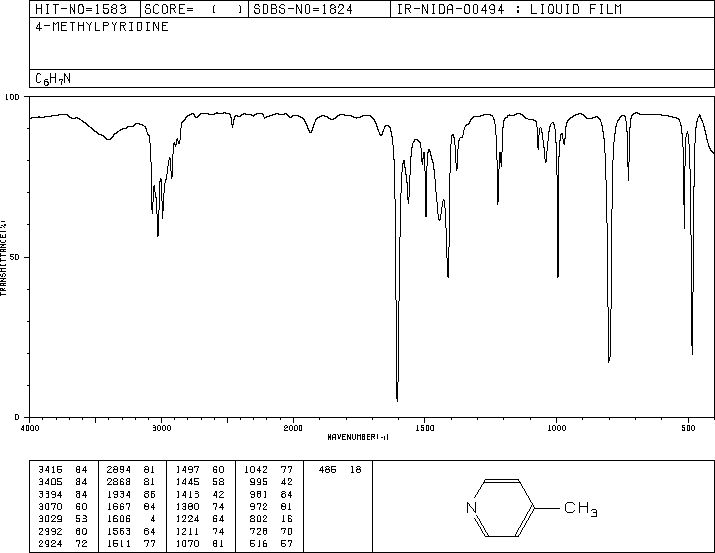Click the 50 label on the transmittance axis

point(15,257)
